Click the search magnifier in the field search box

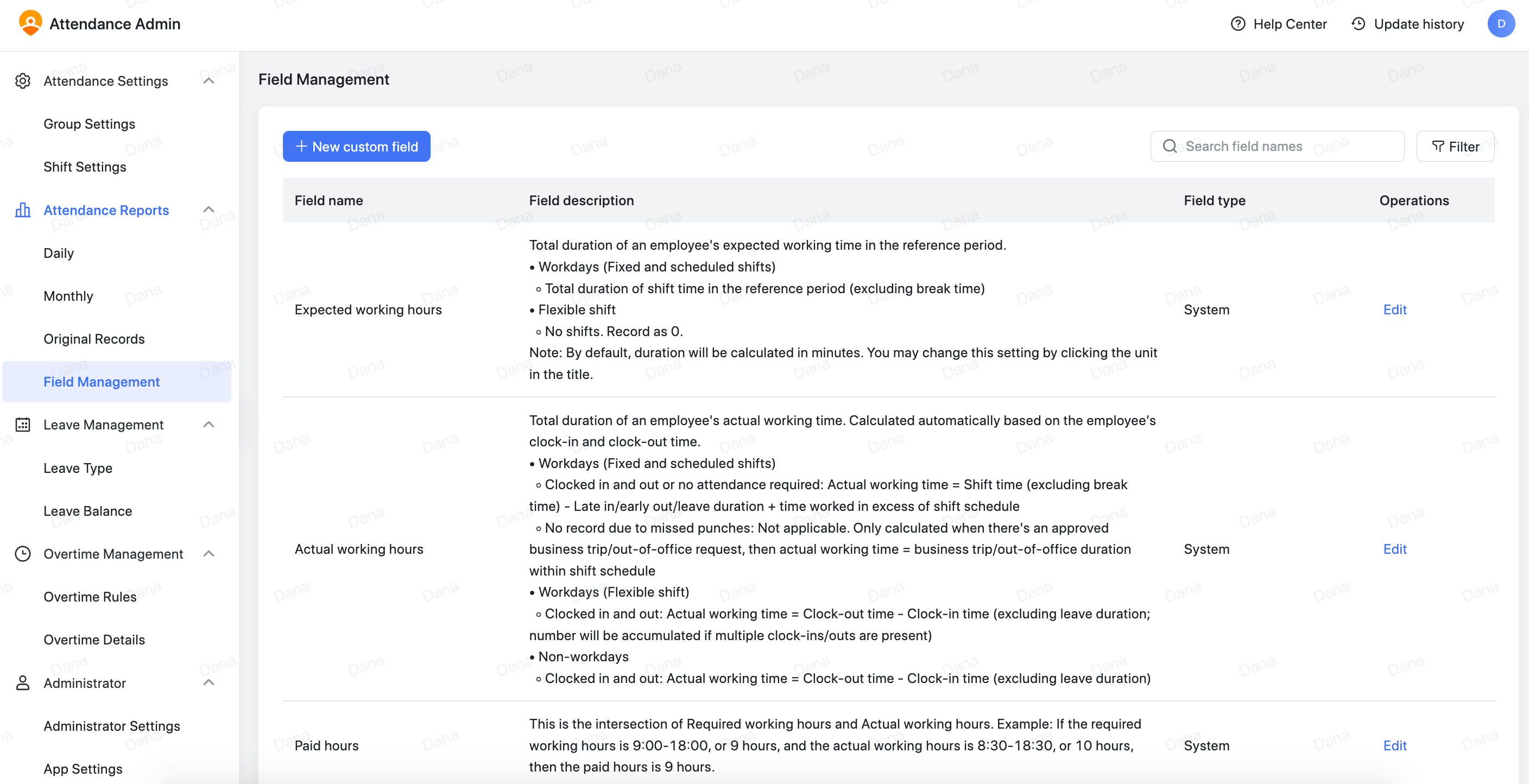tap(1170, 146)
